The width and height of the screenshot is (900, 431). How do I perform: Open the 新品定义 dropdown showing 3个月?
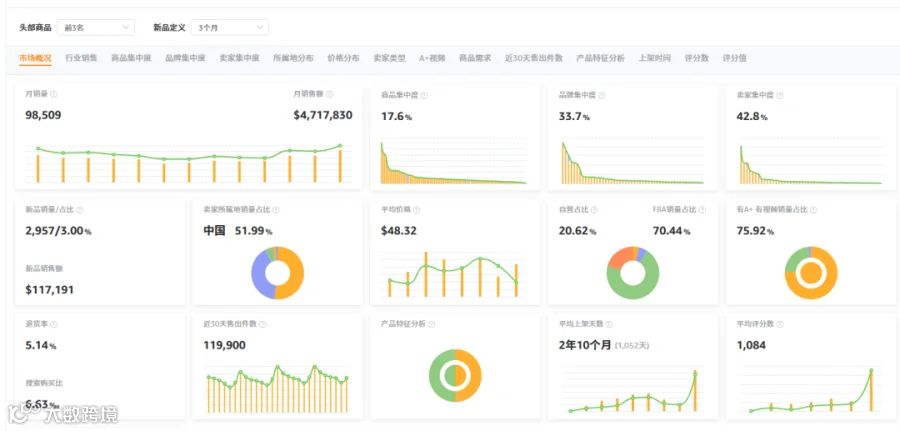(230, 27)
